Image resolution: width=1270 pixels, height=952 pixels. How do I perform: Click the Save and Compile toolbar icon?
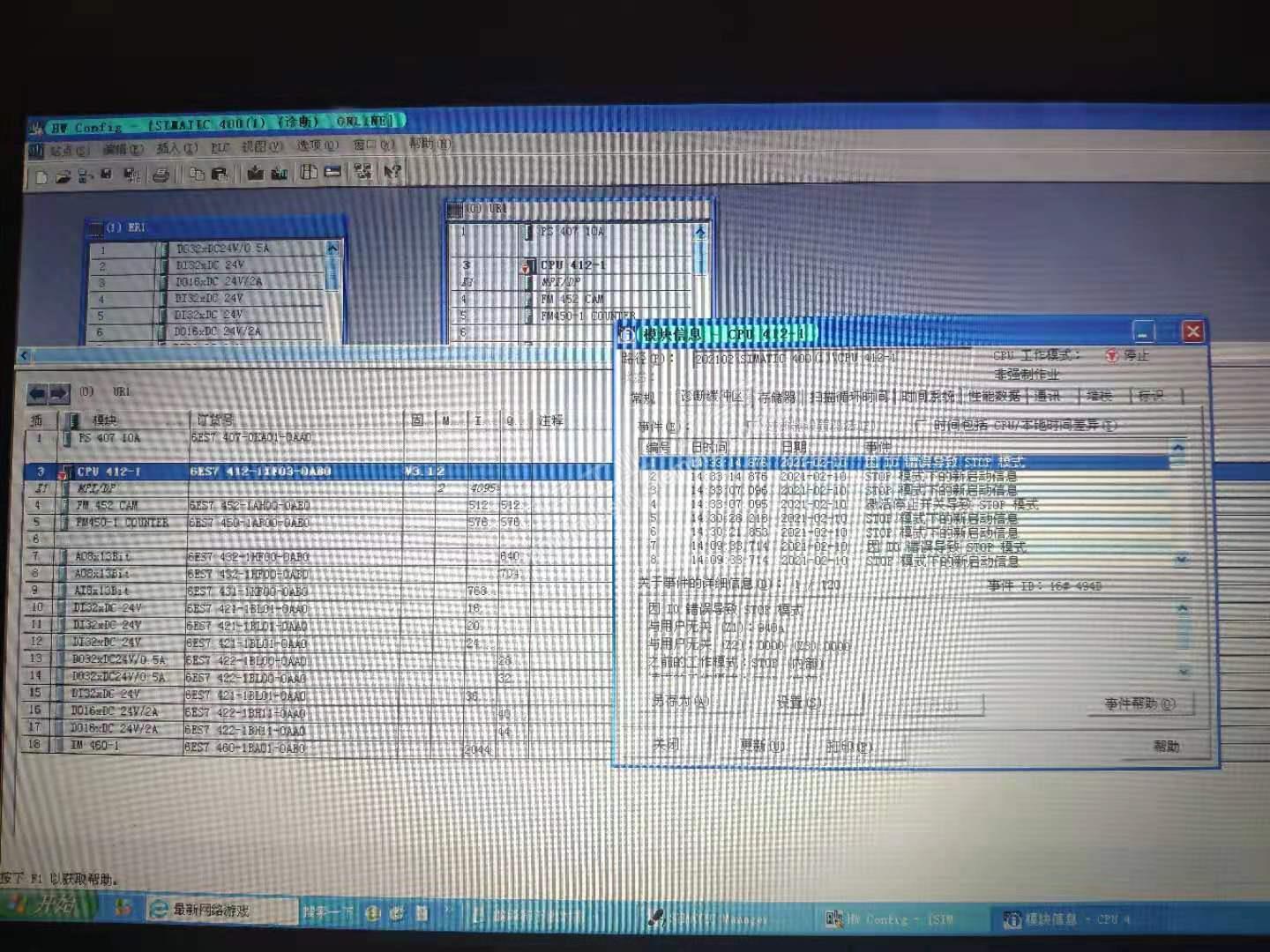click(131, 175)
